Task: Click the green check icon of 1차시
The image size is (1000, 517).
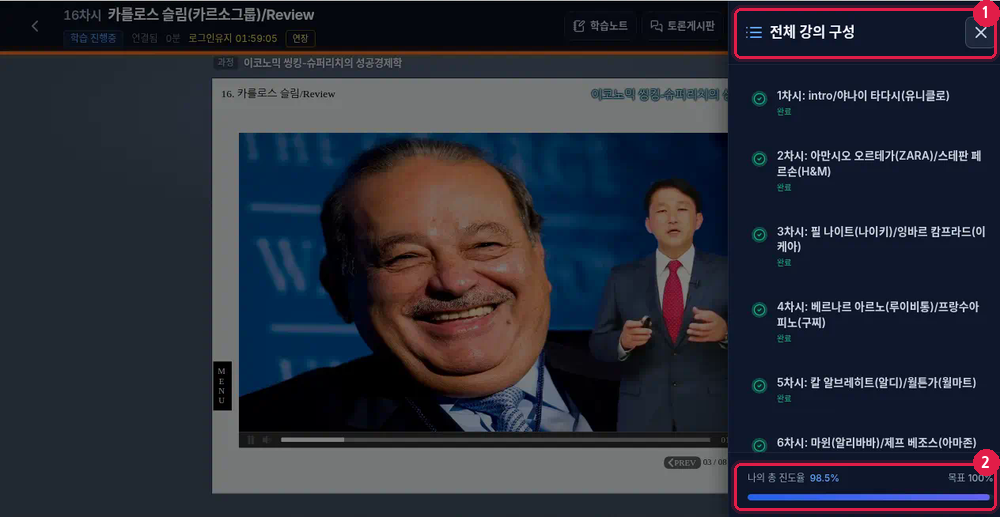Action: tap(759, 99)
